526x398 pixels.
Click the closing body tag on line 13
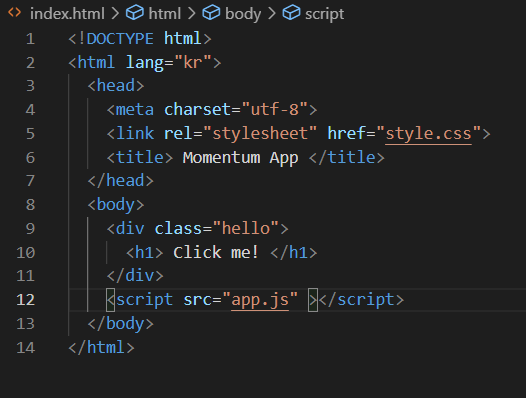120,324
